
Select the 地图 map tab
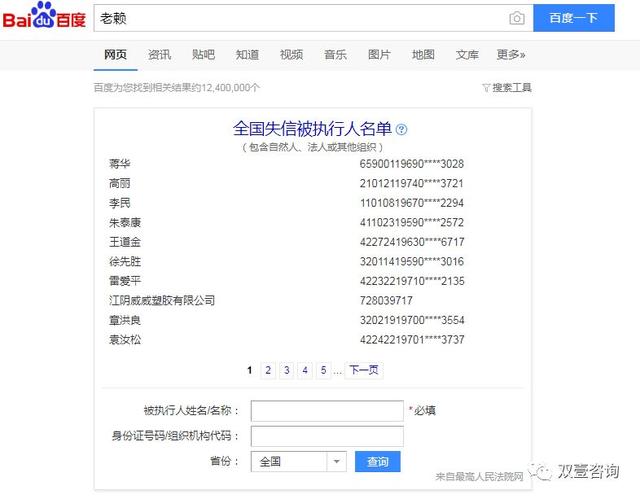point(423,54)
